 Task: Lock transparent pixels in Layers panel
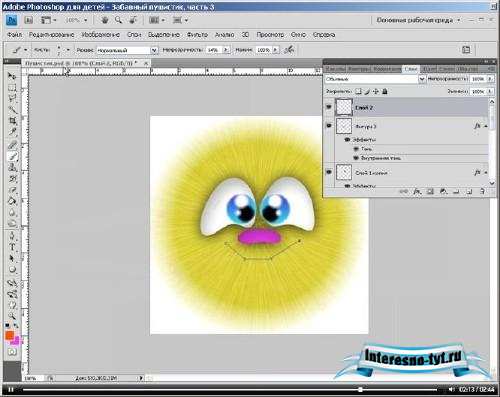[358, 91]
